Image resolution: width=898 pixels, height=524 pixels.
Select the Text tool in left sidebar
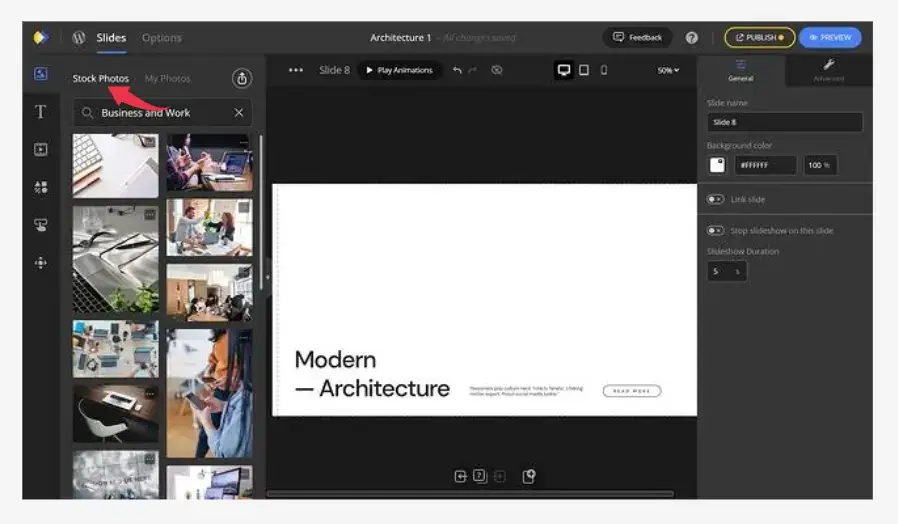coord(41,112)
